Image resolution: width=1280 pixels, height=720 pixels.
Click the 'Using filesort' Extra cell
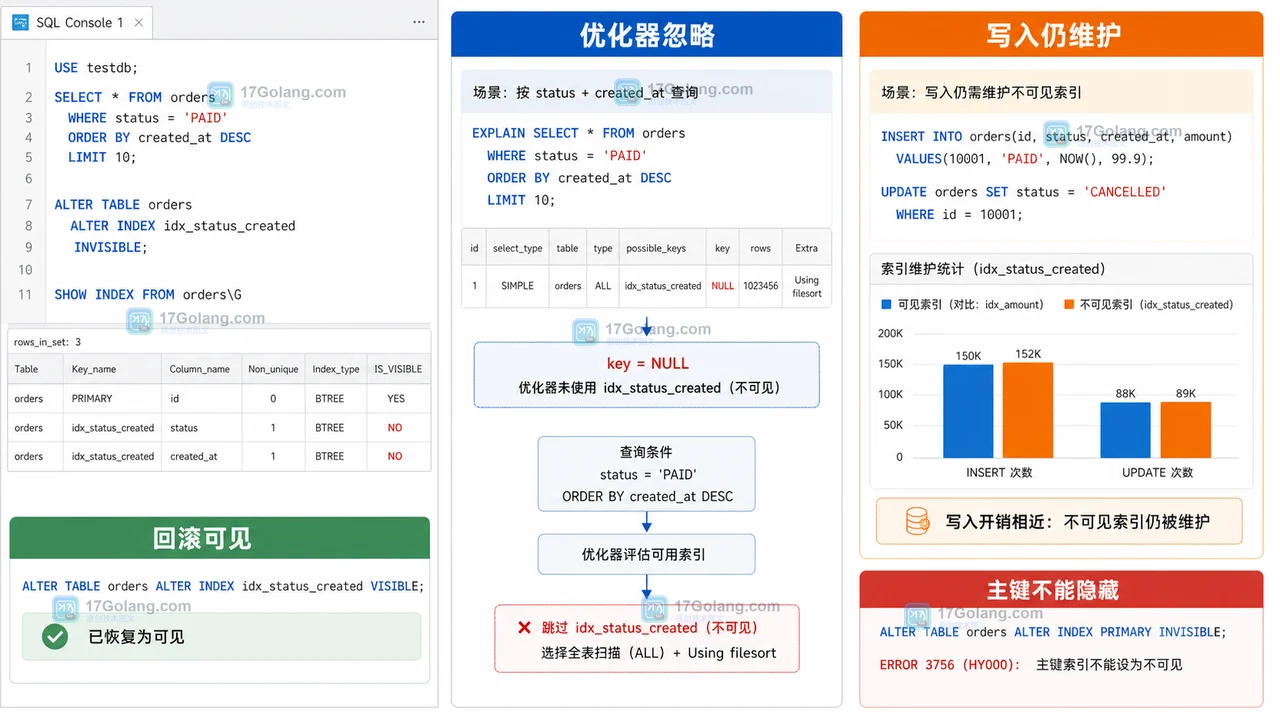pyautogui.click(x=807, y=287)
